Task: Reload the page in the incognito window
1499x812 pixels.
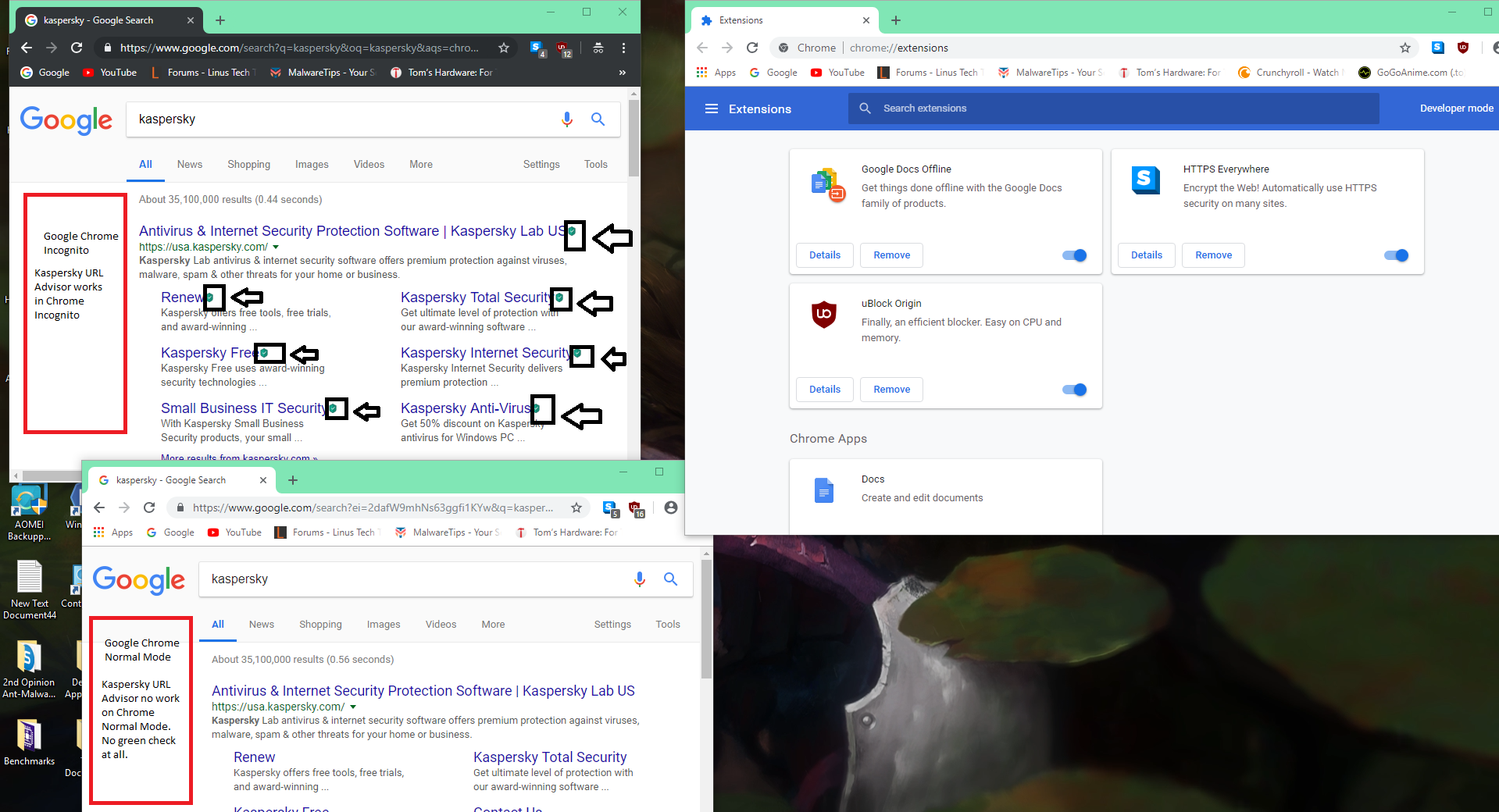Action: pyautogui.click(x=77, y=48)
